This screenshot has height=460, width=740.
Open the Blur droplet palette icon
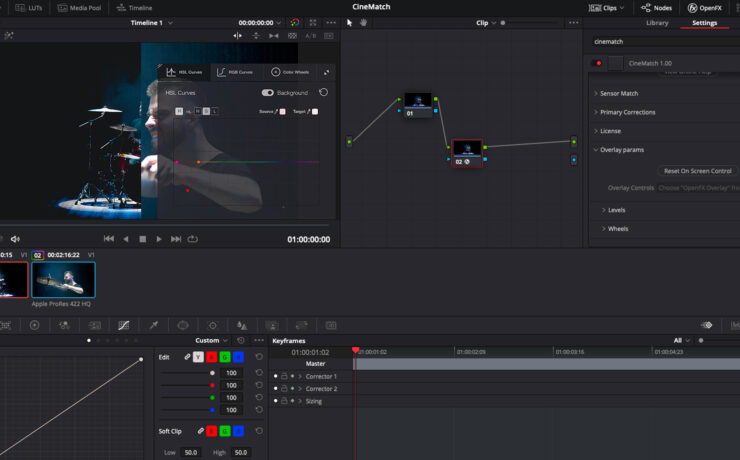click(242, 325)
